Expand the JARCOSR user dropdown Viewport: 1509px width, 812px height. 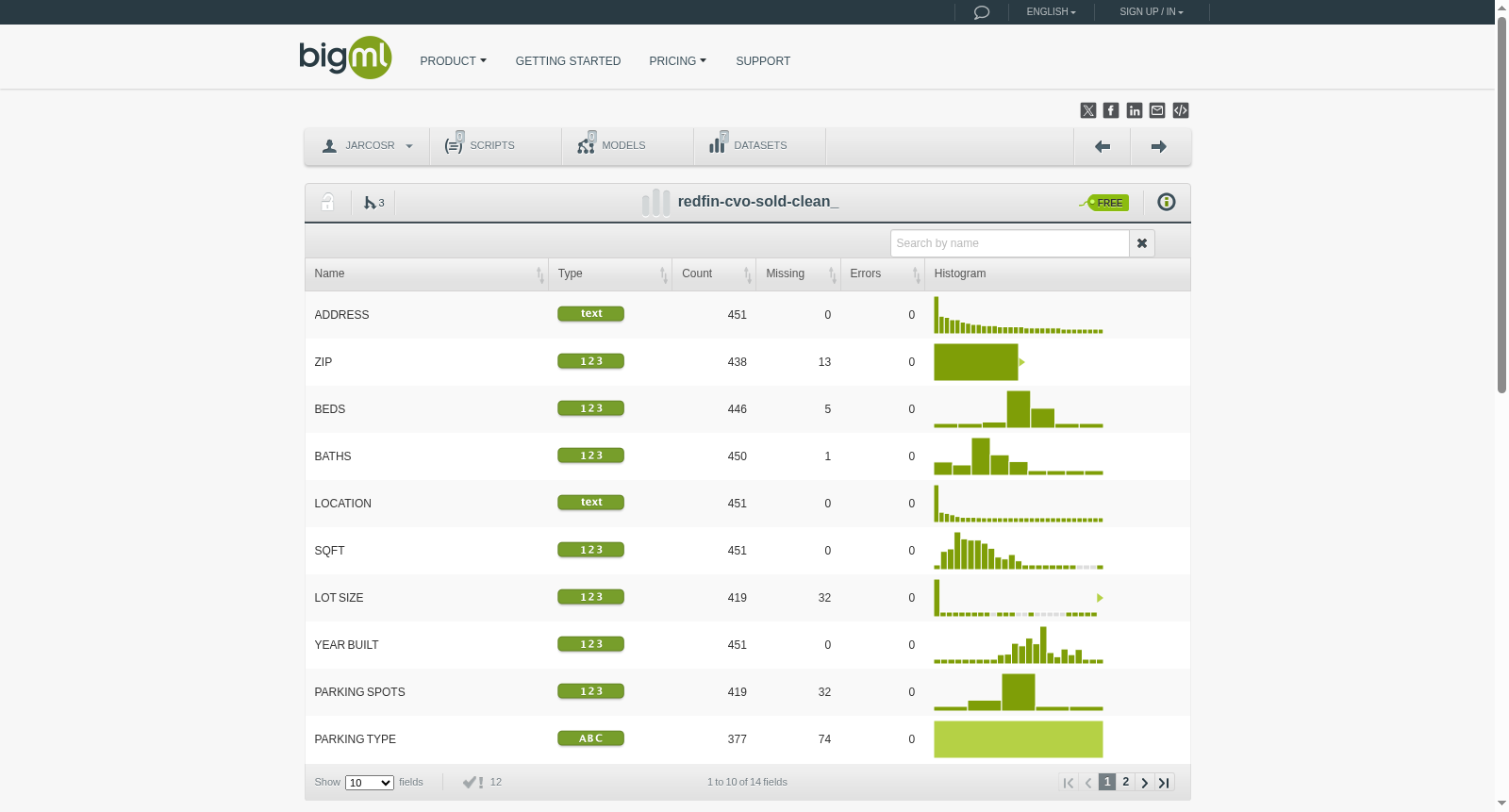[367, 146]
